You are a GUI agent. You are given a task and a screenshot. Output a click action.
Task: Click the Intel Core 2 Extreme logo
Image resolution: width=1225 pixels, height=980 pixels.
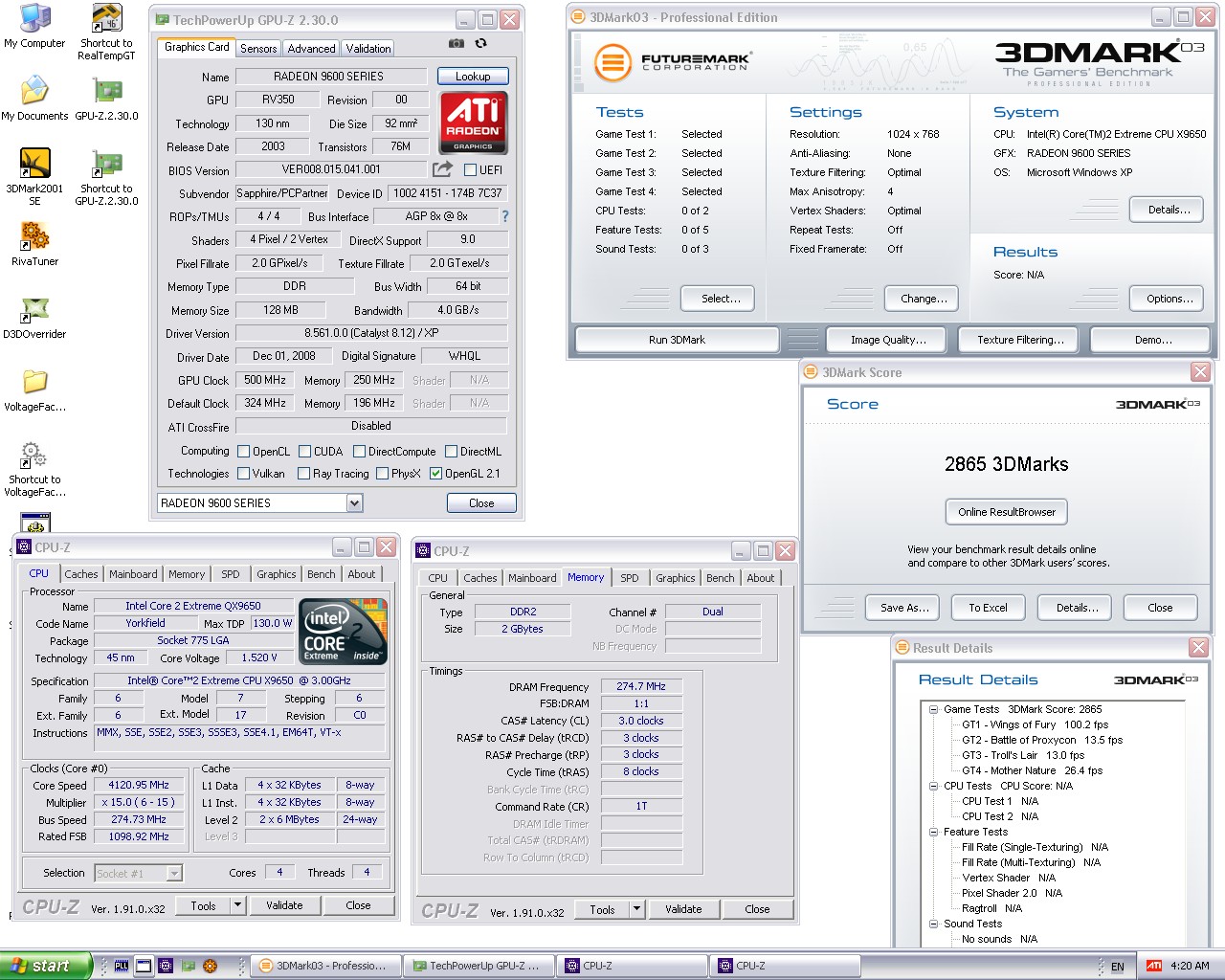pos(344,632)
